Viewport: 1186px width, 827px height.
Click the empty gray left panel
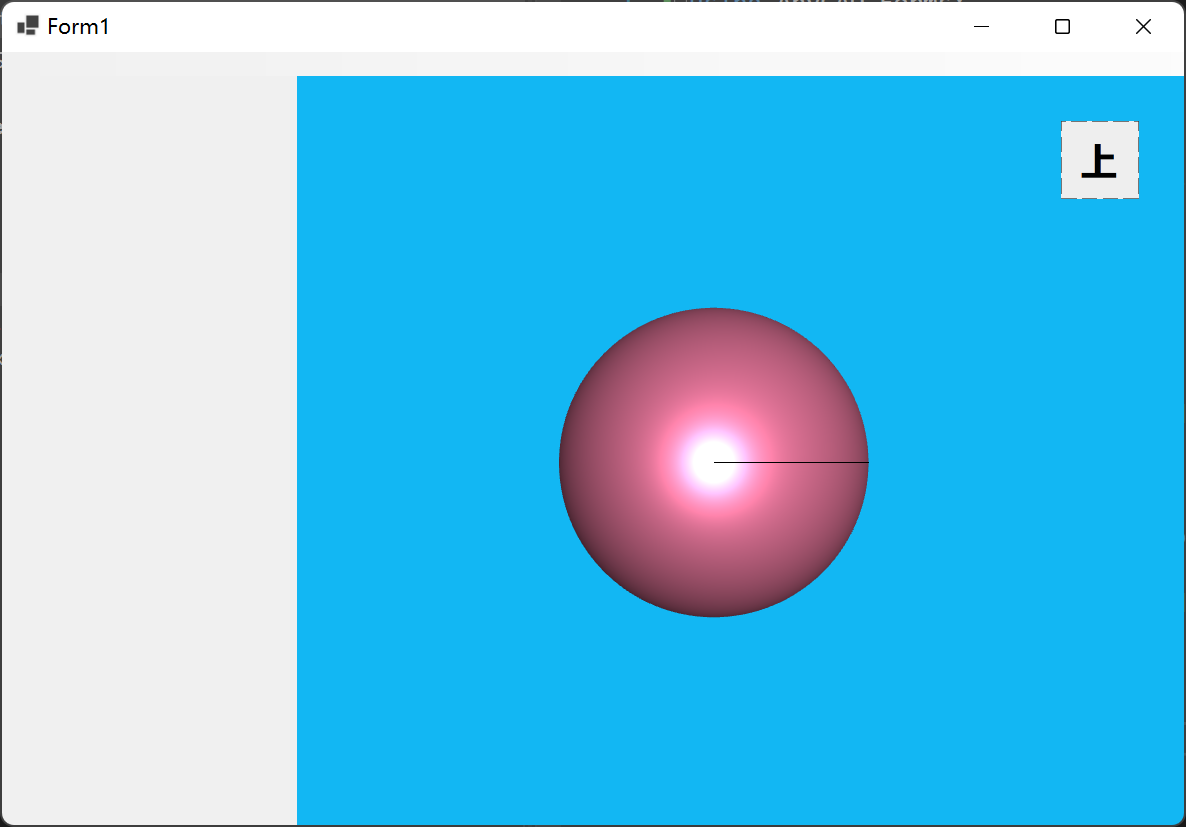click(148, 450)
